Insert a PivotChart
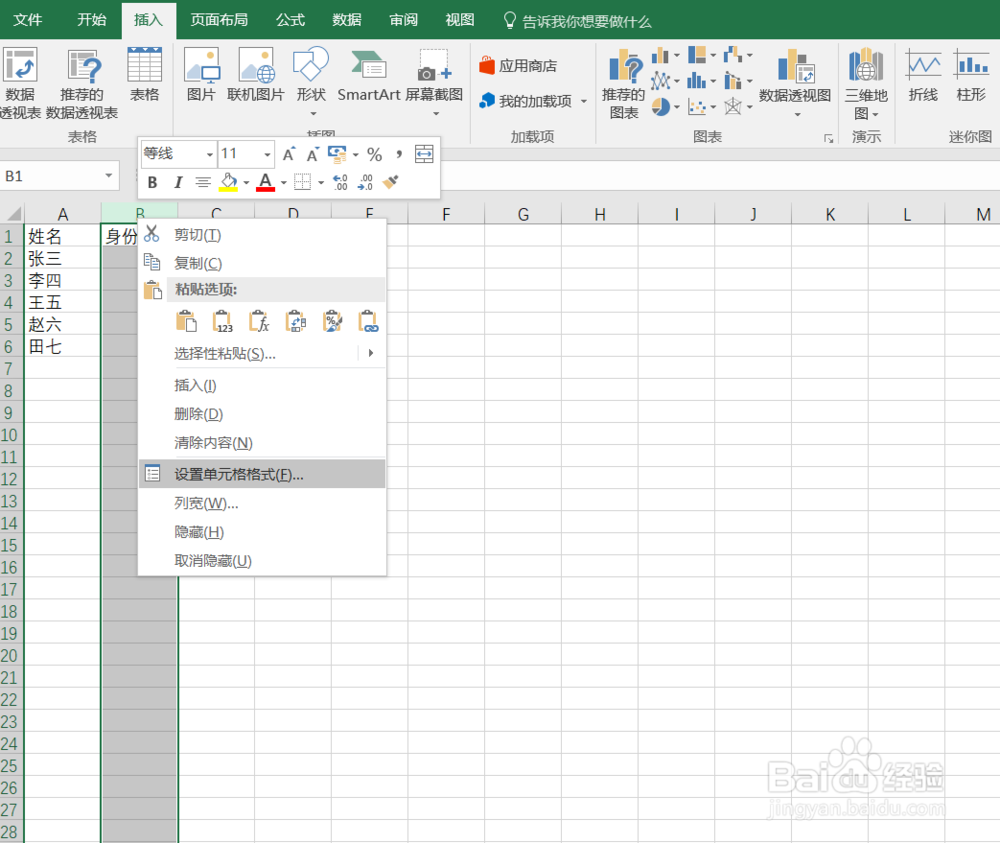The width and height of the screenshot is (1000, 843). (795, 83)
